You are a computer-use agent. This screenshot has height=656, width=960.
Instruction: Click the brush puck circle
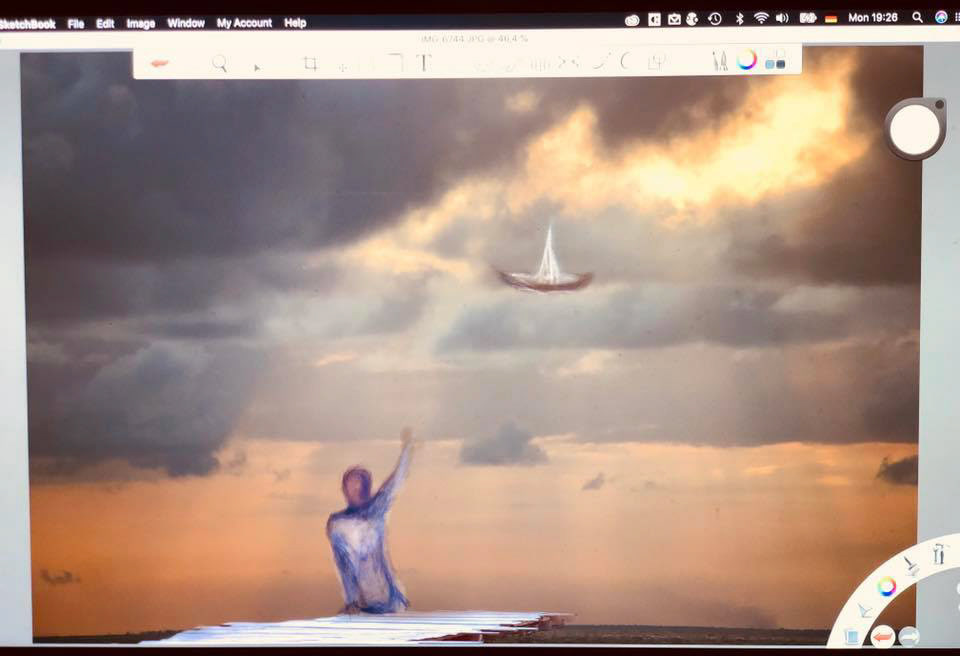coord(915,129)
